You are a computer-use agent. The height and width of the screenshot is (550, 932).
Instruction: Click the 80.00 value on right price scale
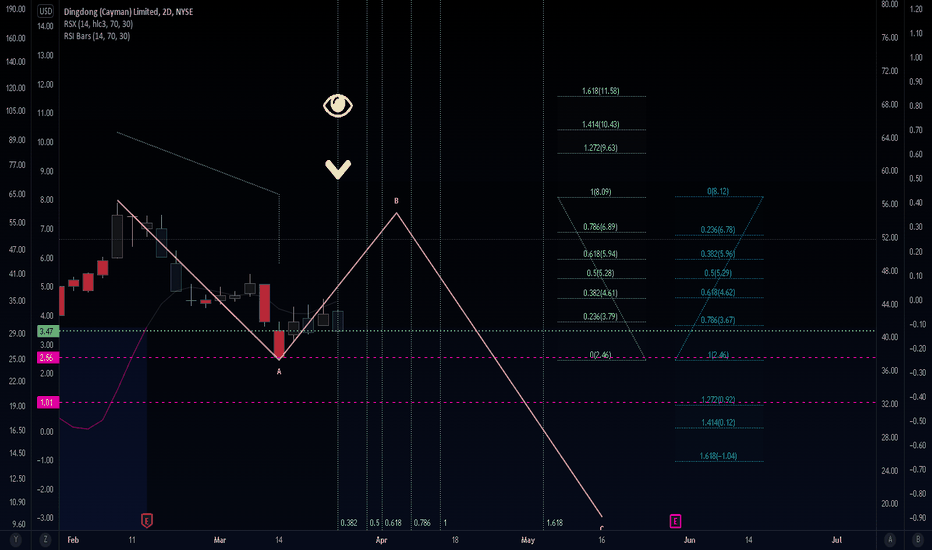(x=890, y=4)
